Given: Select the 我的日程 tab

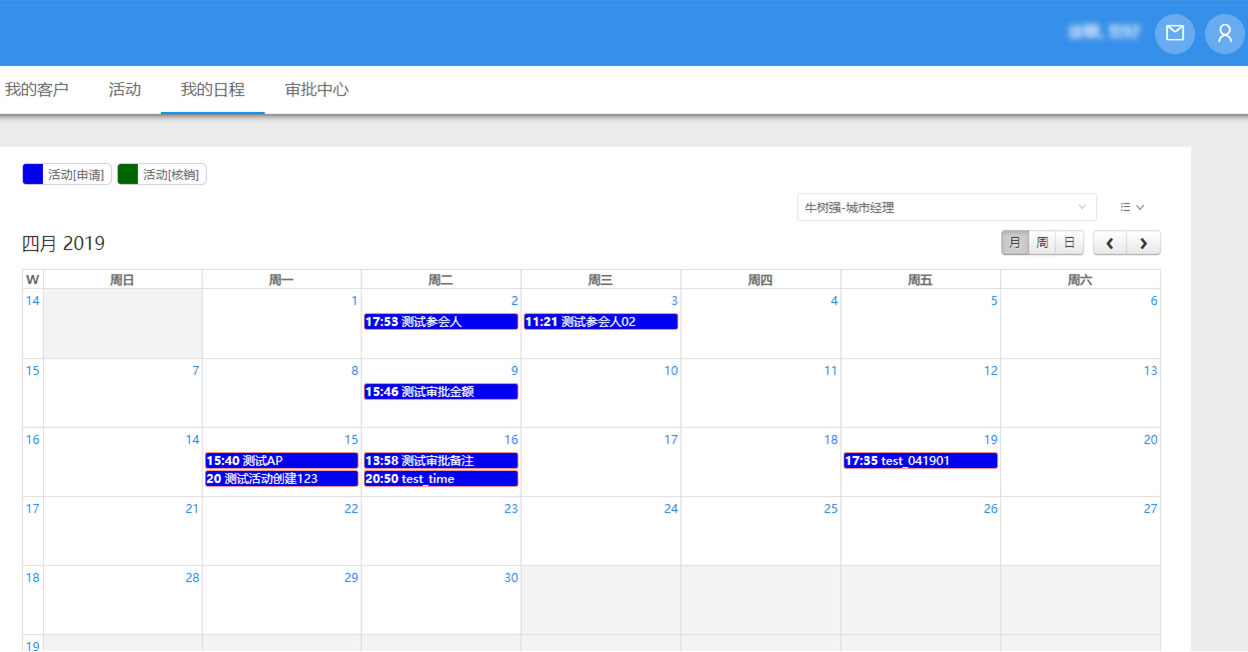Looking at the screenshot, I should tap(213, 89).
